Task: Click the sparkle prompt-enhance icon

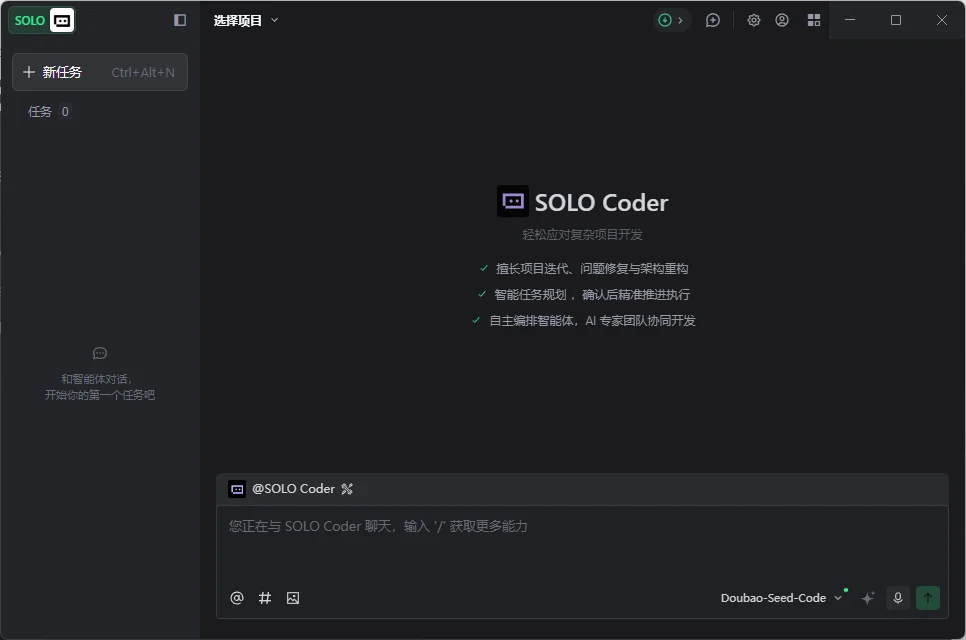Action: point(868,598)
